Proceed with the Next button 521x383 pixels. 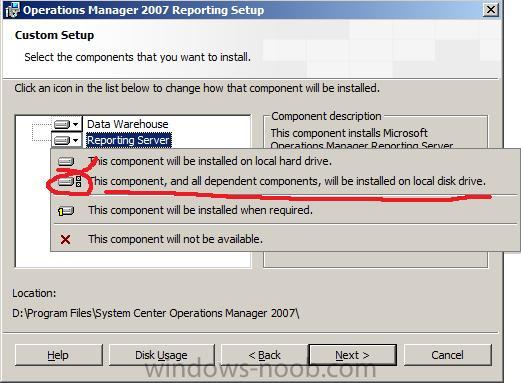pos(353,355)
